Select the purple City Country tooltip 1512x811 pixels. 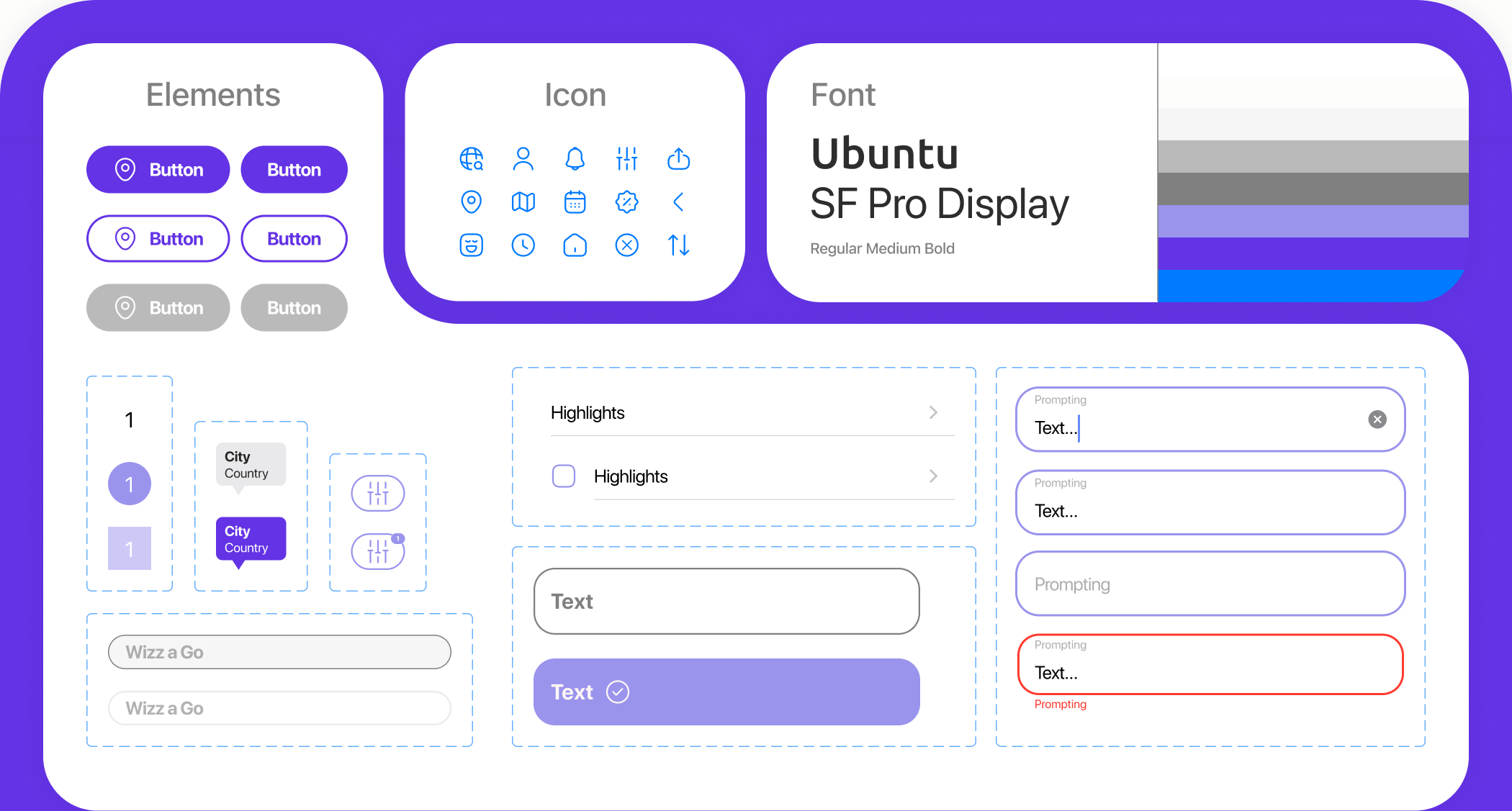pos(251,539)
